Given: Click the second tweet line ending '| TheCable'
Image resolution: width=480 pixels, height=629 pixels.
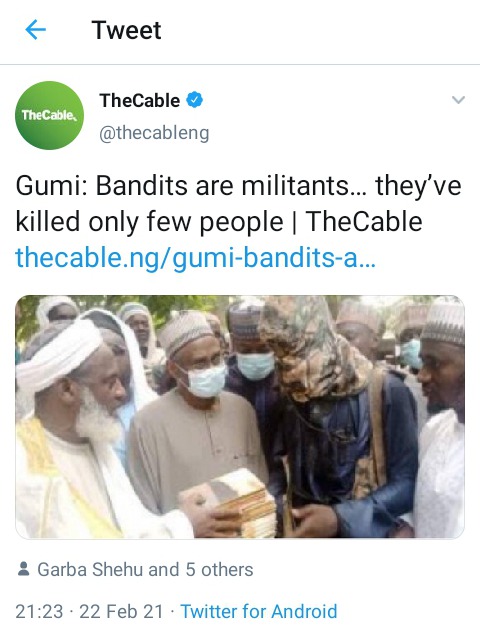Looking at the screenshot, I should tap(219, 221).
